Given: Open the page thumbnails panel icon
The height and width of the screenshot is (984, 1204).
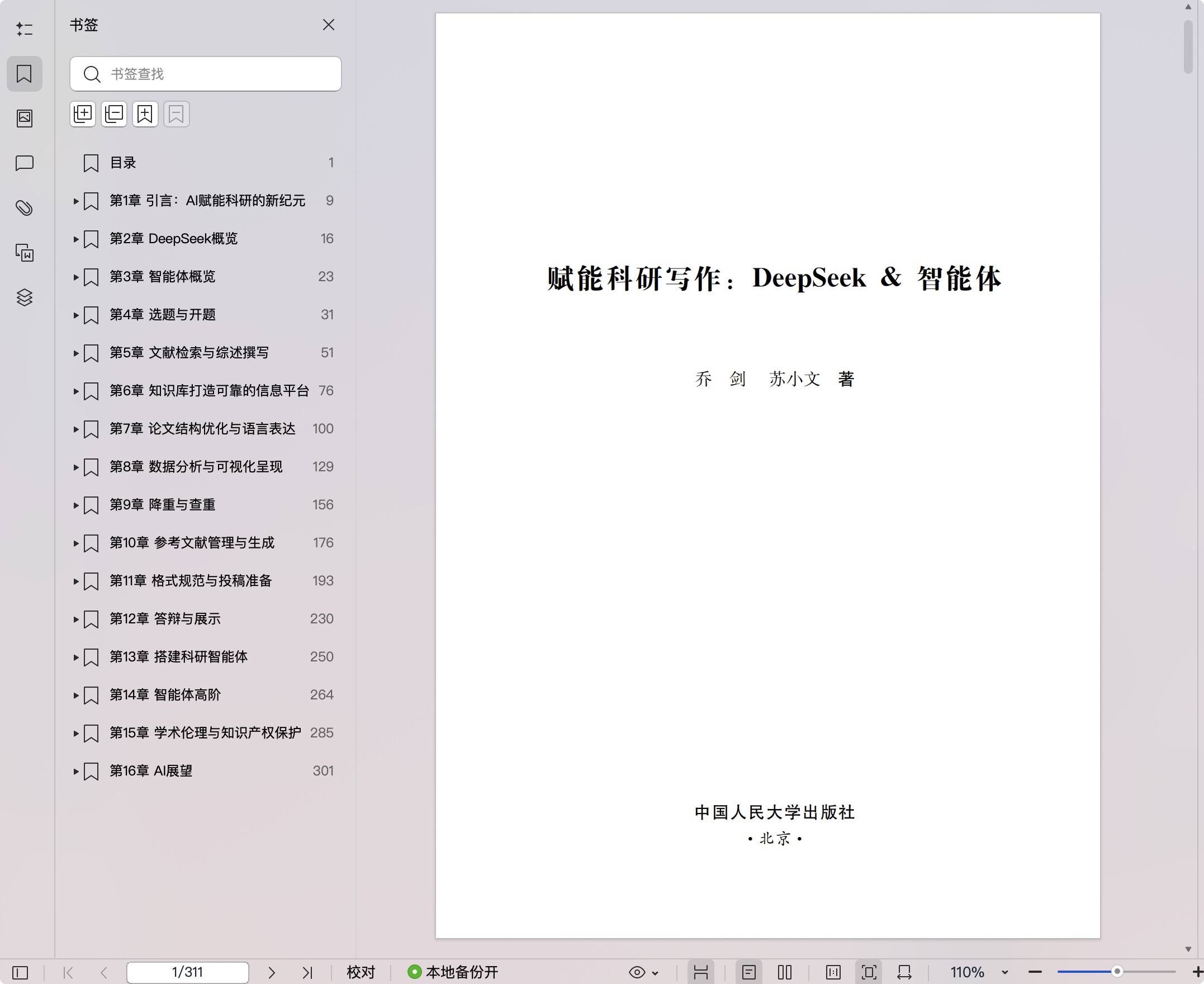Looking at the screenshot, I should [x=25, y=119].
